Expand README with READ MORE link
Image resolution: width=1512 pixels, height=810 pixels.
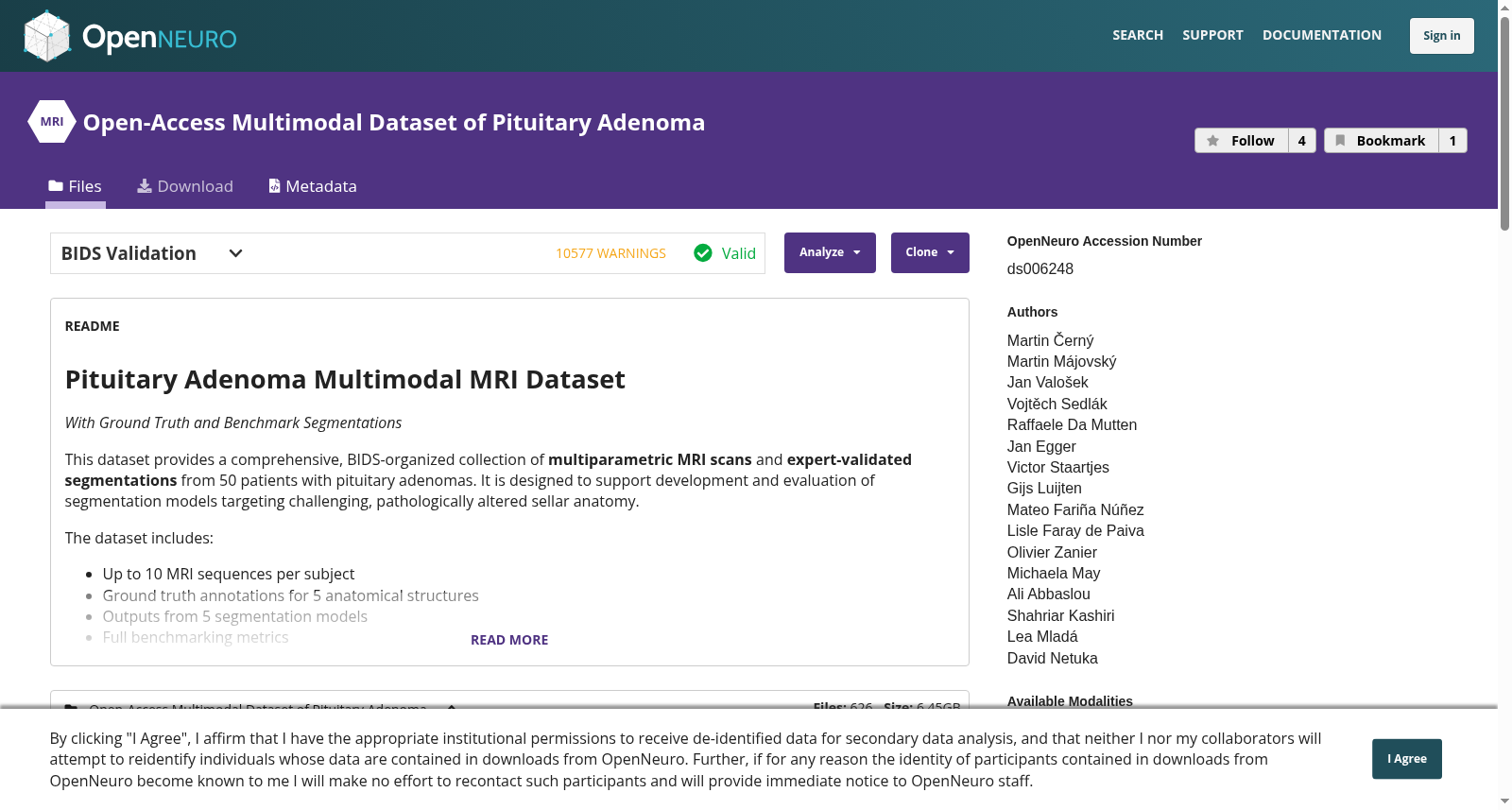coord(509,640)
